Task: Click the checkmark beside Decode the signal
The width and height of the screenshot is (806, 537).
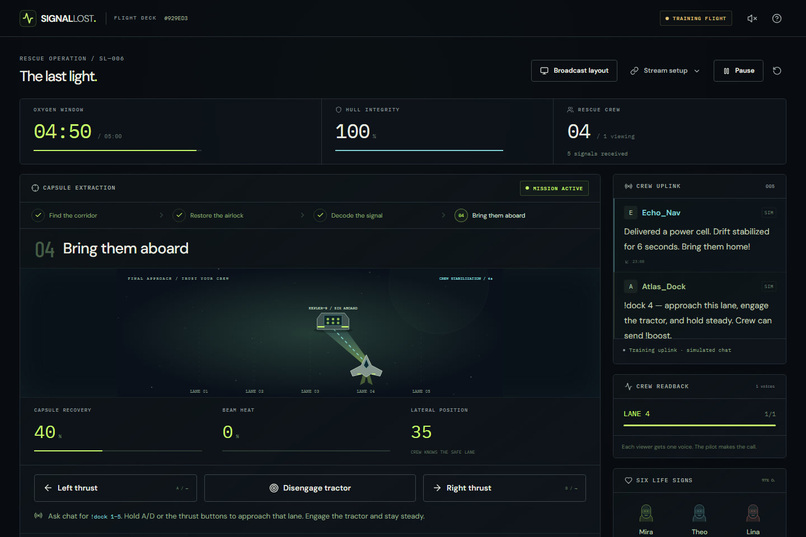Action: pyautogui.click(x=320, y=215)
